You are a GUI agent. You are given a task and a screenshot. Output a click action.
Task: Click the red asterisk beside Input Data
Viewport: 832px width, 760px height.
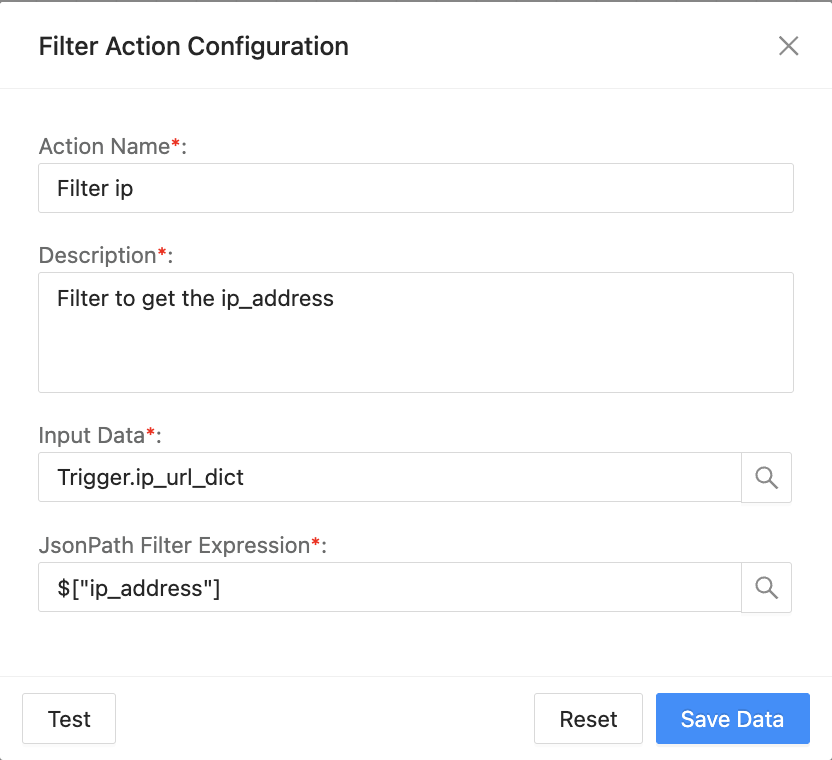point(151,433)
